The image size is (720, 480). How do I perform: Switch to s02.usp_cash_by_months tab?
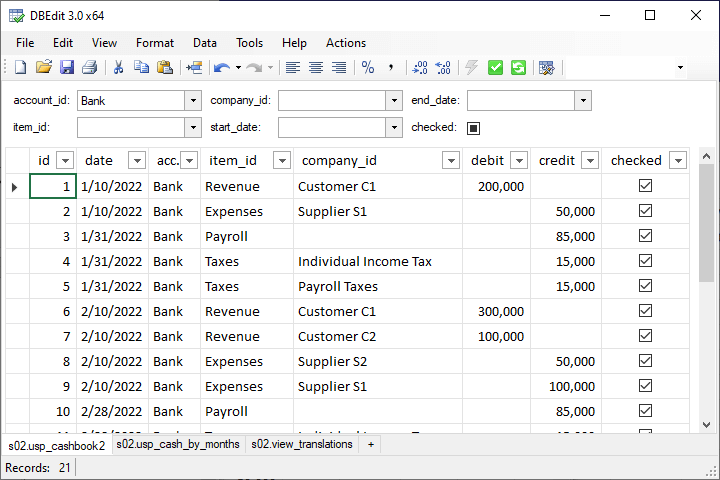click(178, 444)
